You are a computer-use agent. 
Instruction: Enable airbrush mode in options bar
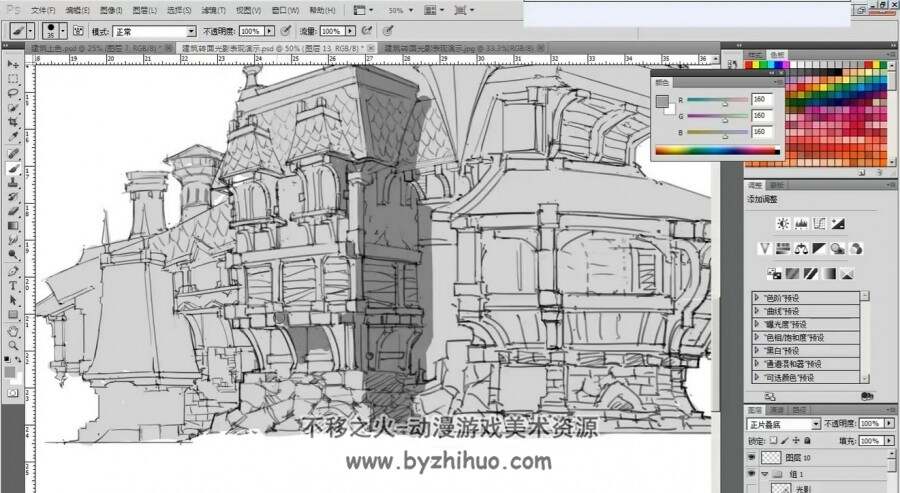[x=366, y=31]
